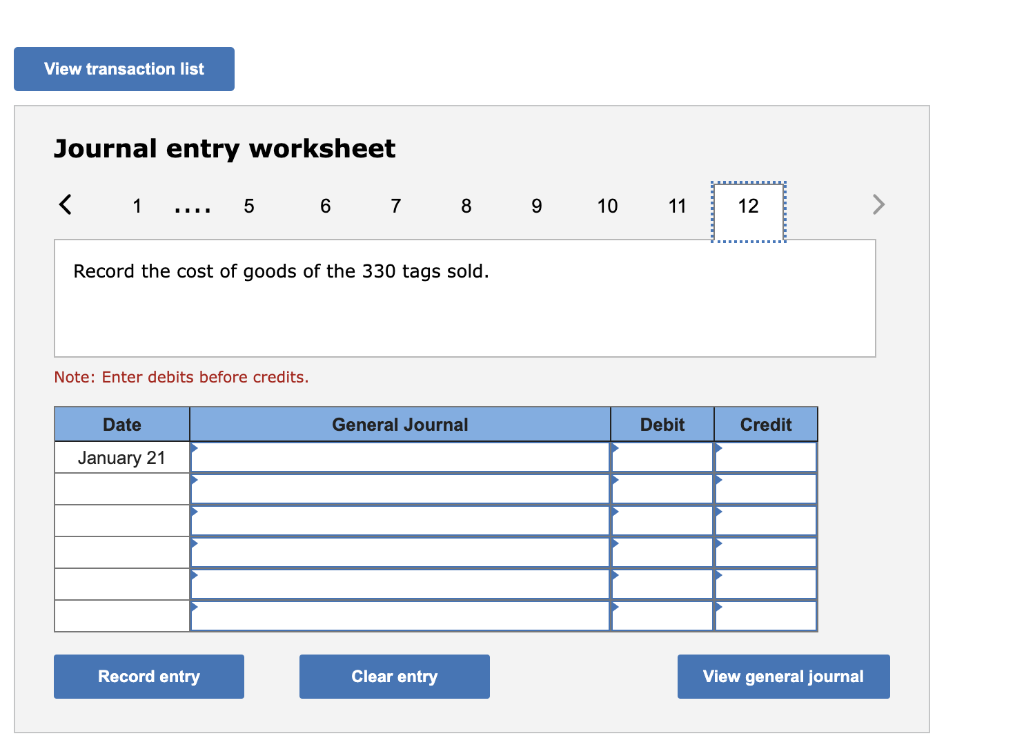
Task: Expand the hidden entries ellipsis
Action: pos(193,210)
